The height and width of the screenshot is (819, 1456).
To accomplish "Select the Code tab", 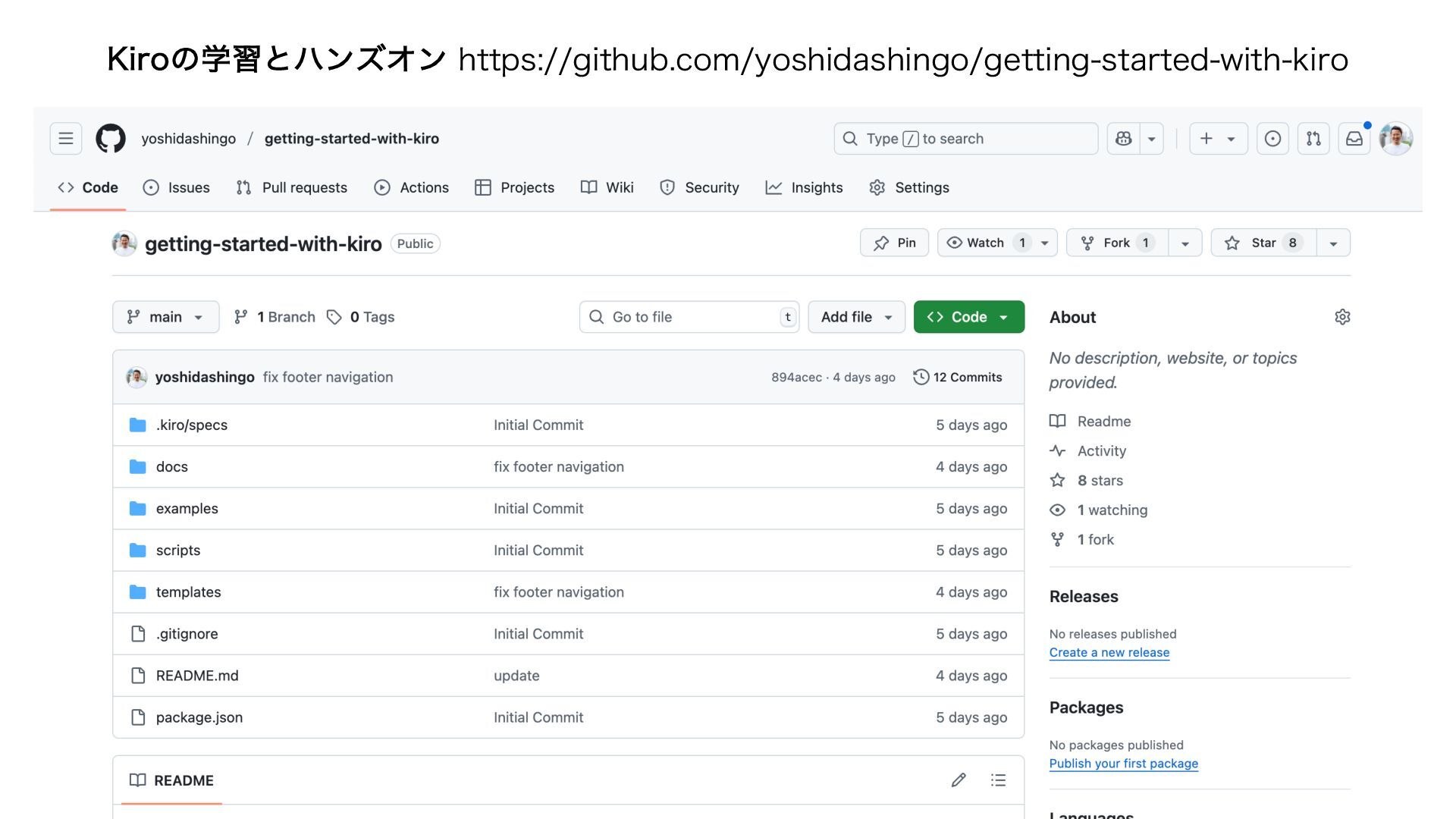I will pyautogui.click(x=88, y=187).
